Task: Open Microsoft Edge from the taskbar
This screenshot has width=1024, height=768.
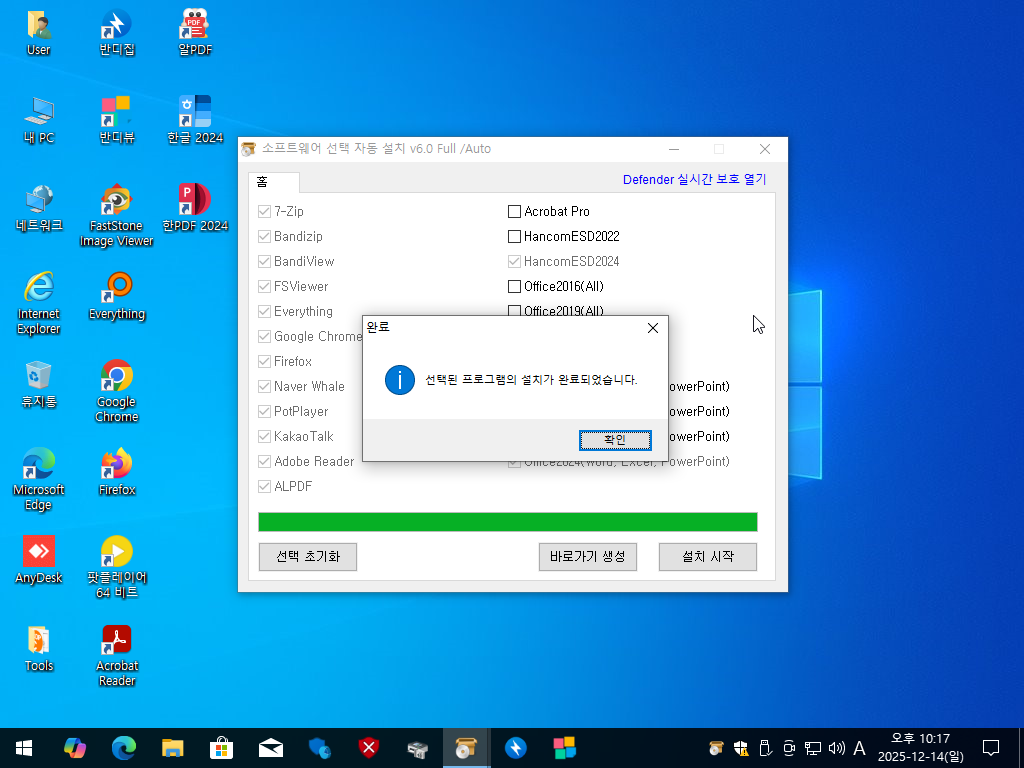Action: (x=123, y=748)
